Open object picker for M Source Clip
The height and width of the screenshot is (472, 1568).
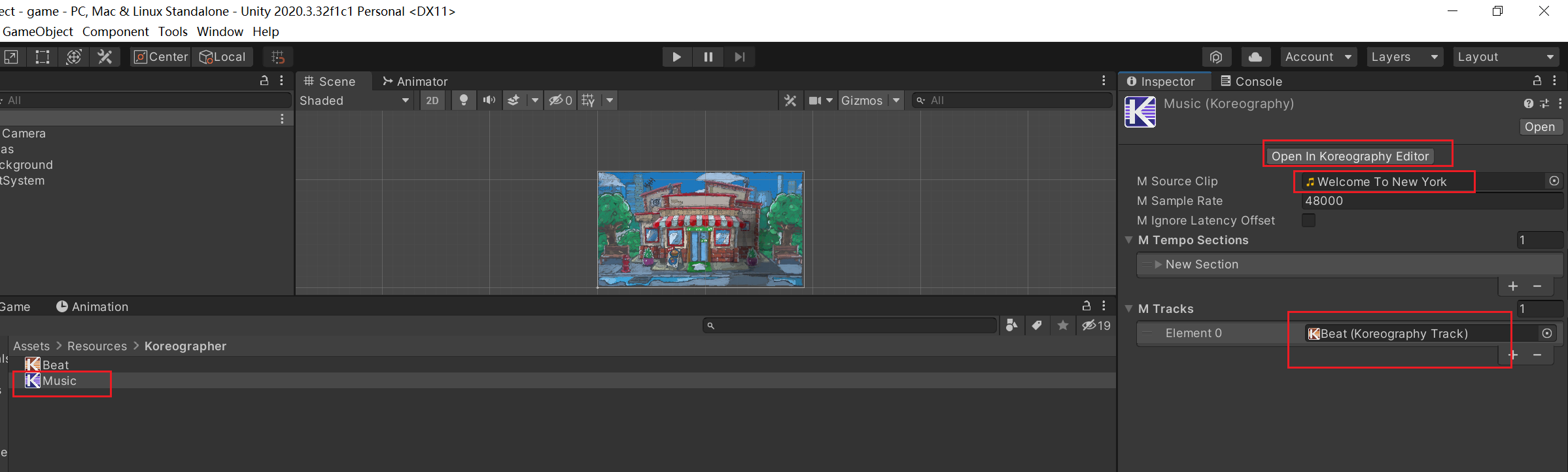(x=1554, y=181)
